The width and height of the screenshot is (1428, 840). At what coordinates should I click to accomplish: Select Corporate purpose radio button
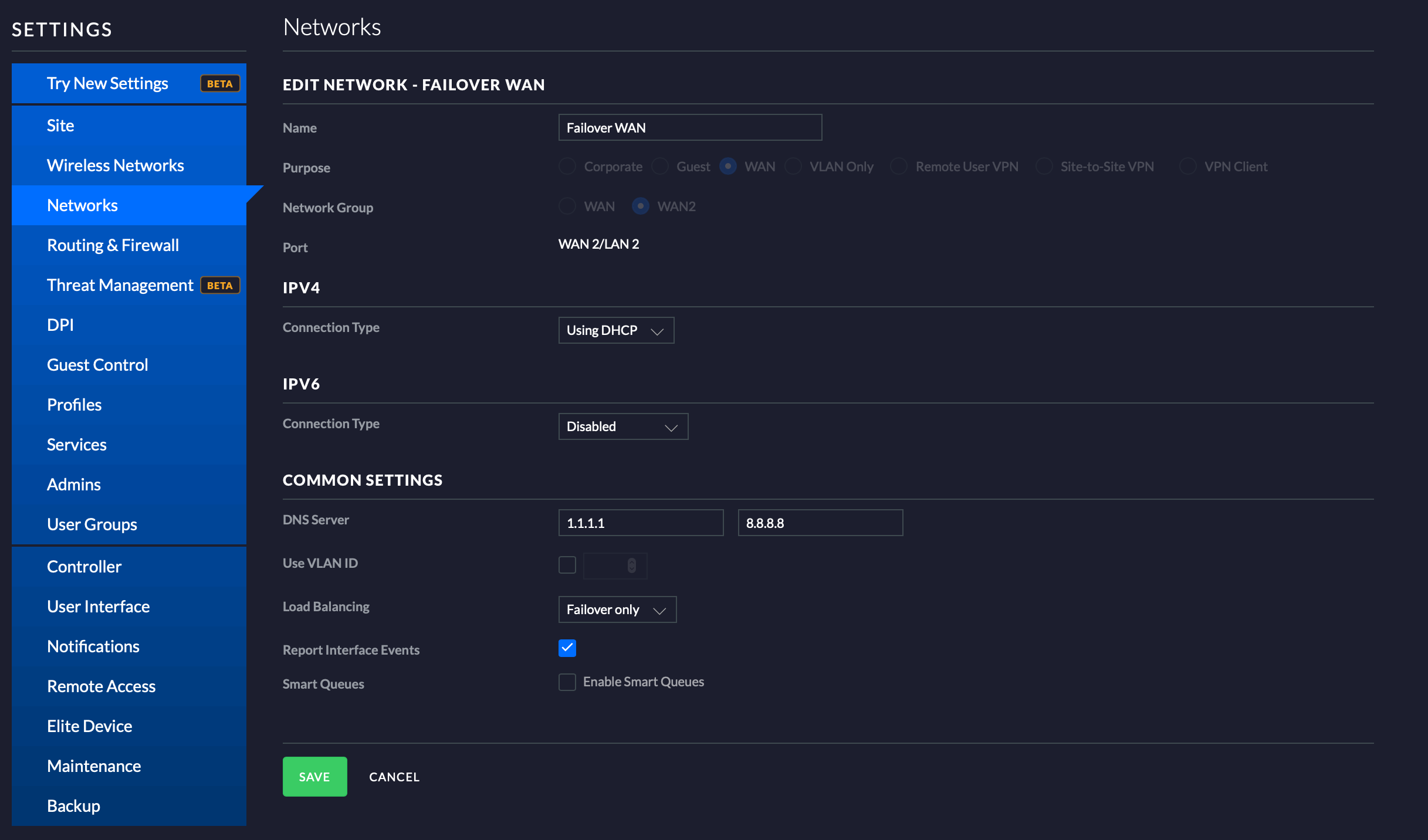tap(567, 167)
